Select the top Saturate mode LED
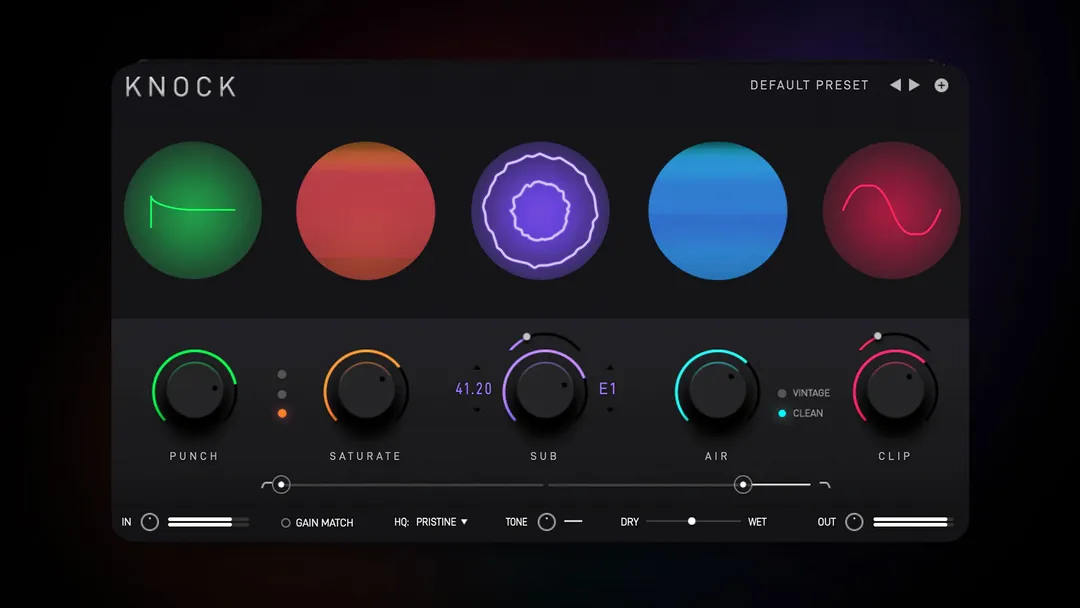The image size is (1080, 608). (281, 375)
